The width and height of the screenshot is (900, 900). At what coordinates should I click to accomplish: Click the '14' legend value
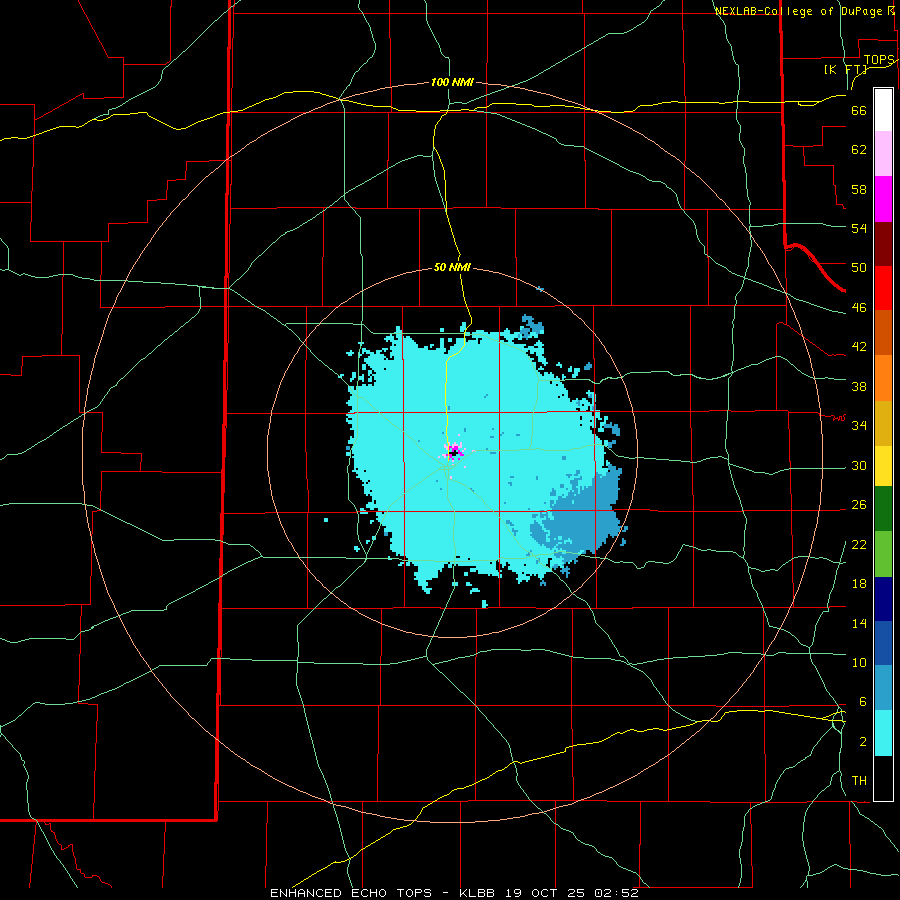(859, 623)
